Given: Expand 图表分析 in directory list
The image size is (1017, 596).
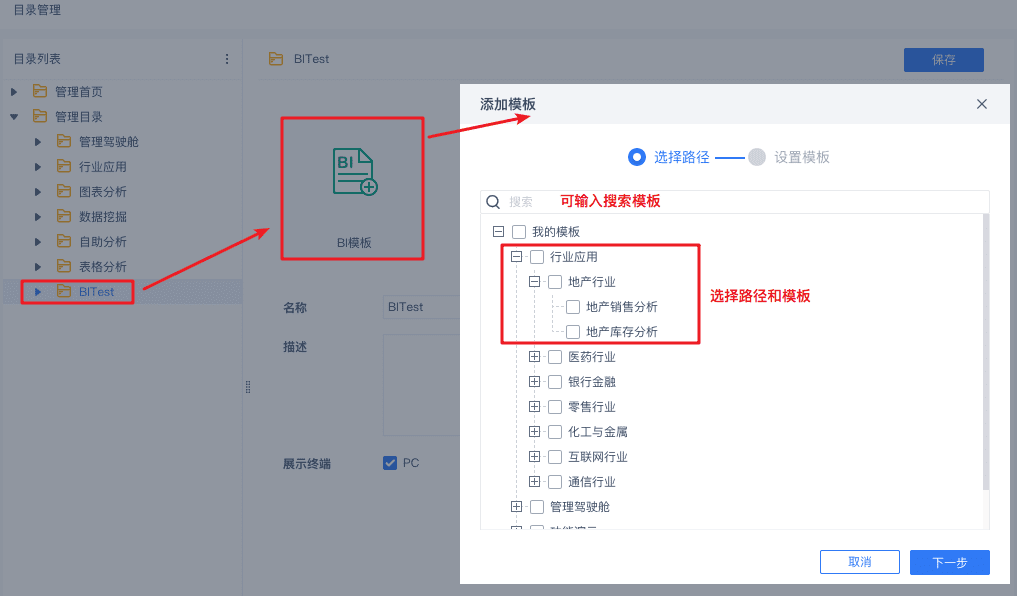Looking at the screenshot, I should click(x=38, y=191).
